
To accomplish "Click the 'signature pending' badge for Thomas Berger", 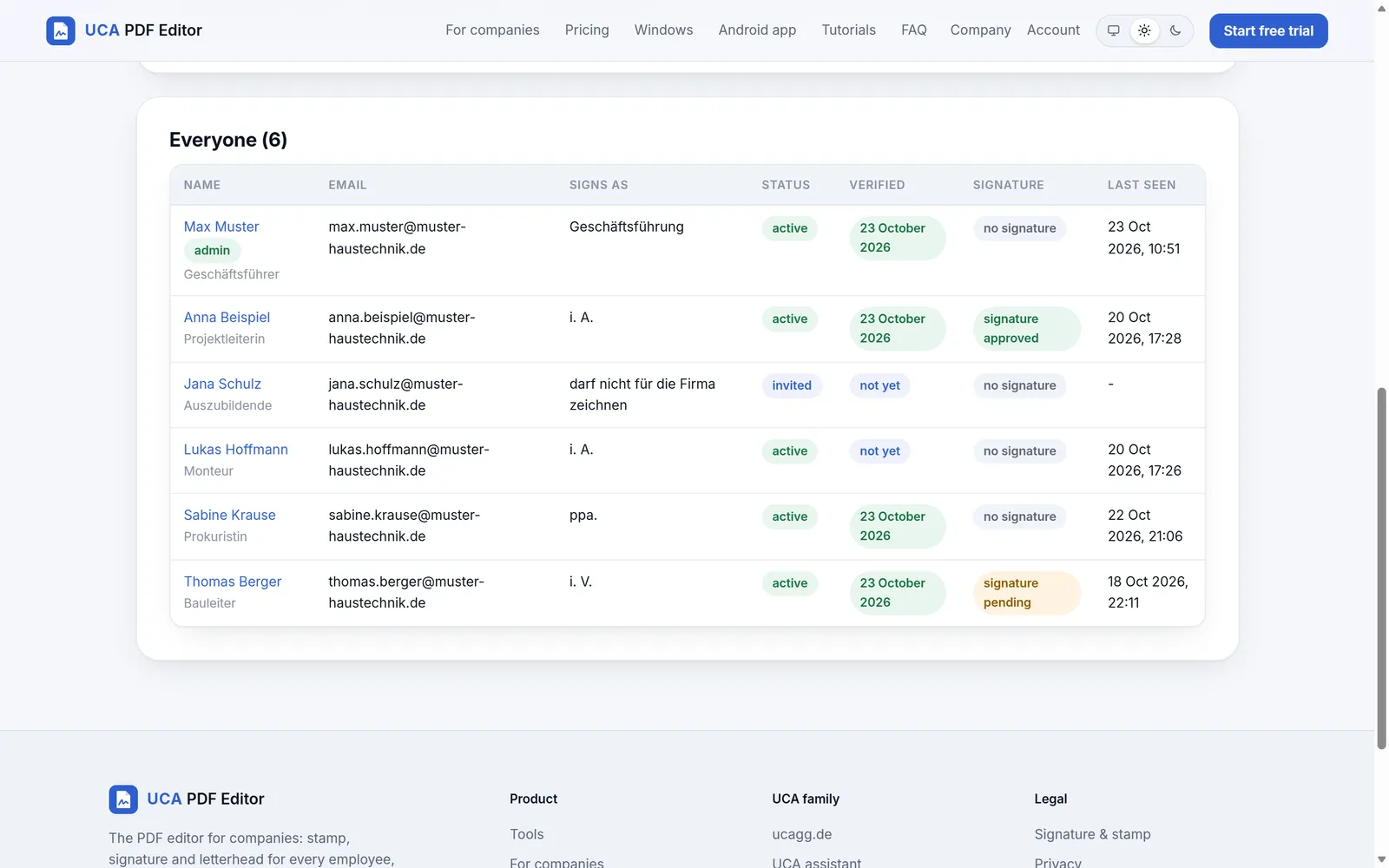I will pos(1026,593).
